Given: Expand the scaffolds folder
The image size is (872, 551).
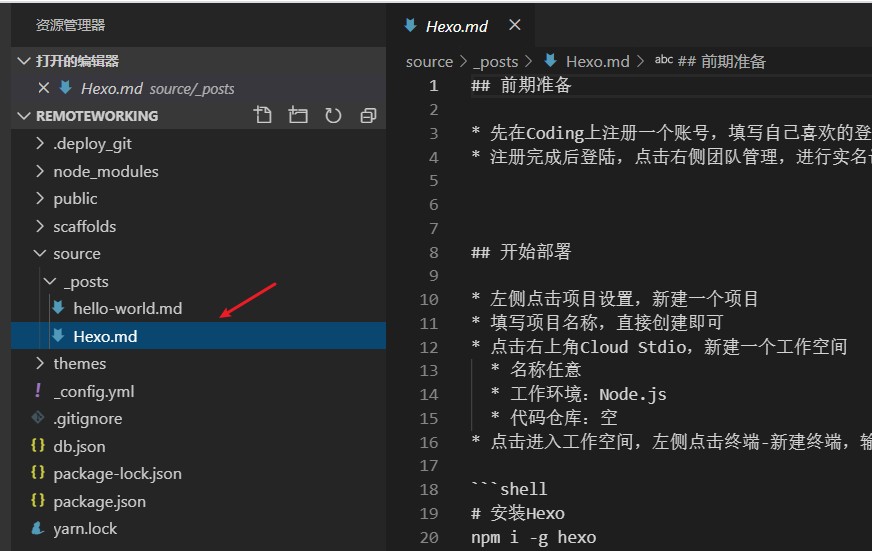Looking at the screenshot, I should [x=39, y=226].
